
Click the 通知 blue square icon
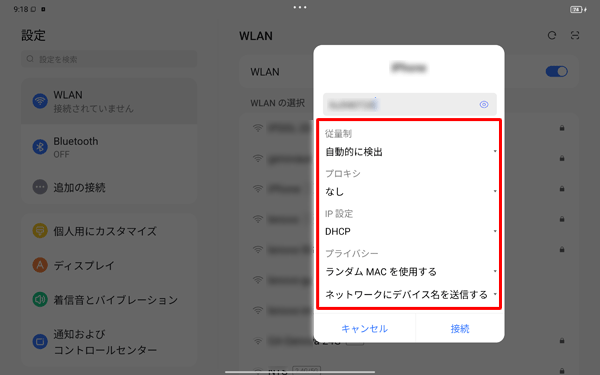click(40, 341)
